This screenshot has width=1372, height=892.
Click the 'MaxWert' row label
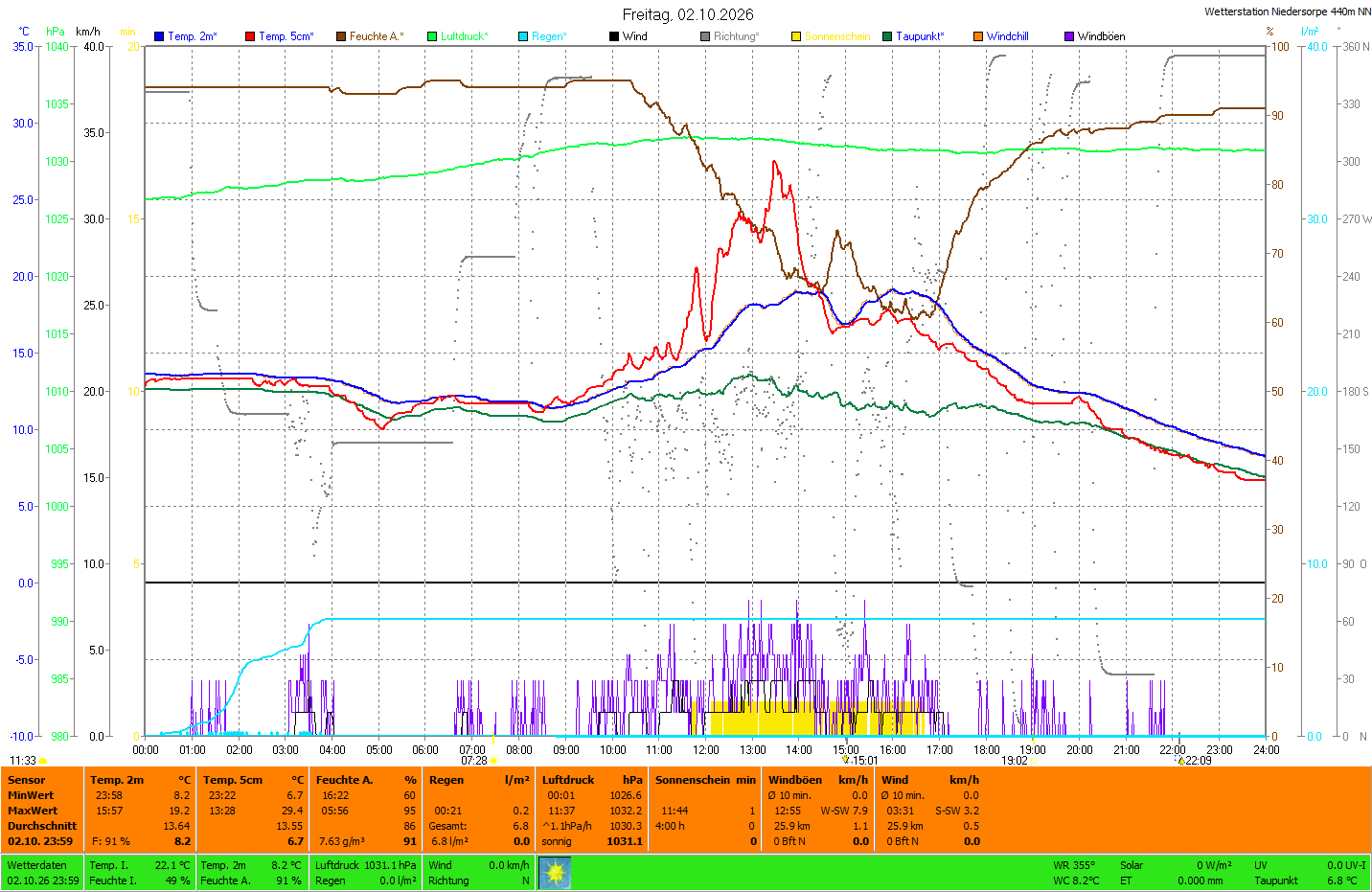(x=33, y=811)
